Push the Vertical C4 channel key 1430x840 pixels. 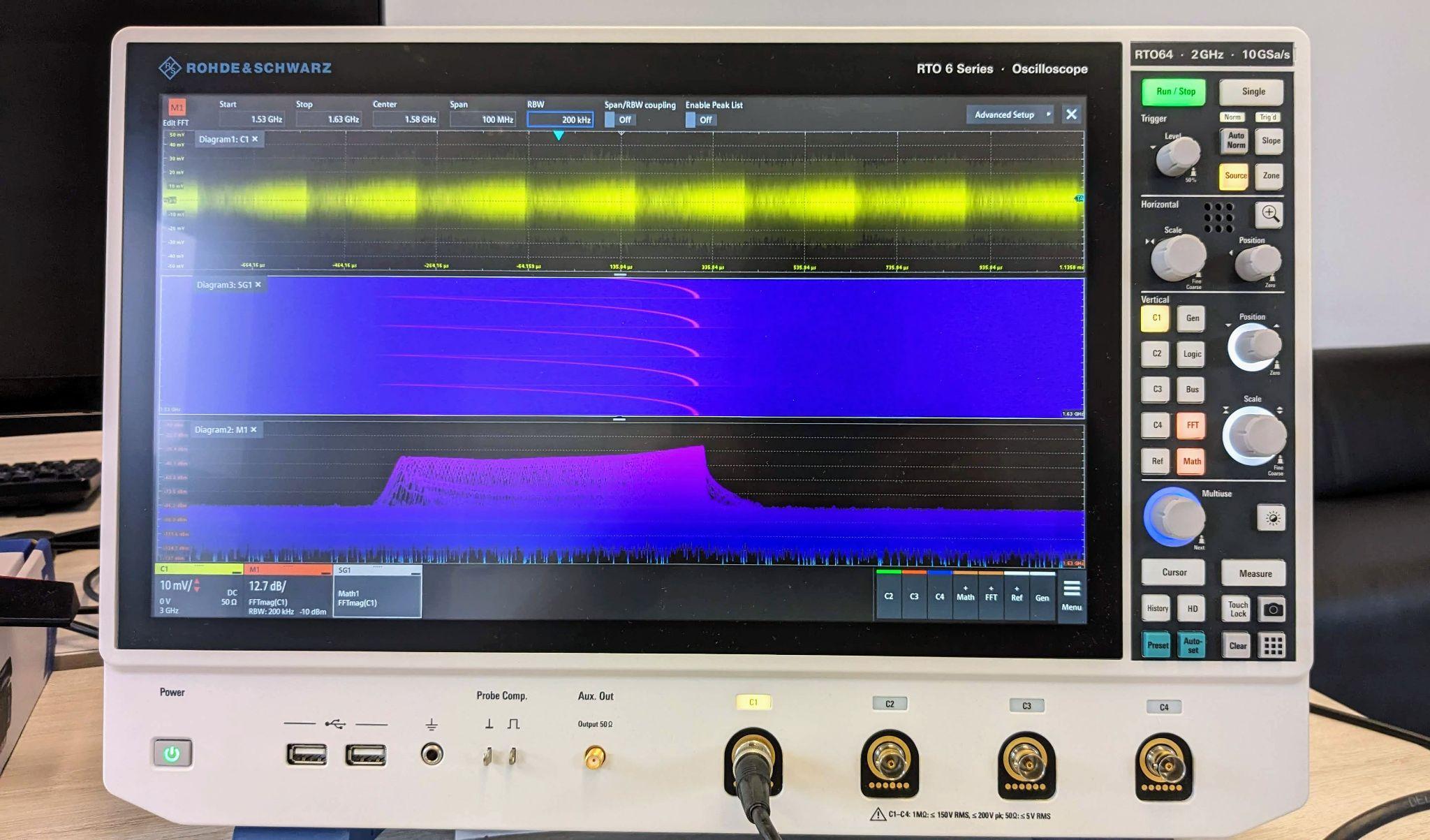click(x=1156, y=425)
